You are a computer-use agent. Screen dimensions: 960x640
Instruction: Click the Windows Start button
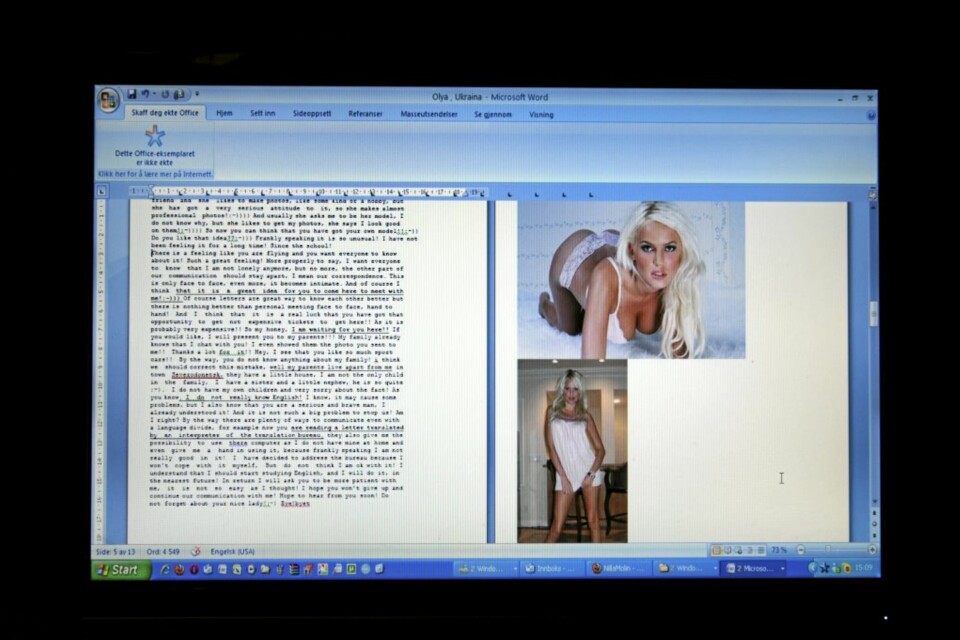pos(121,569)
